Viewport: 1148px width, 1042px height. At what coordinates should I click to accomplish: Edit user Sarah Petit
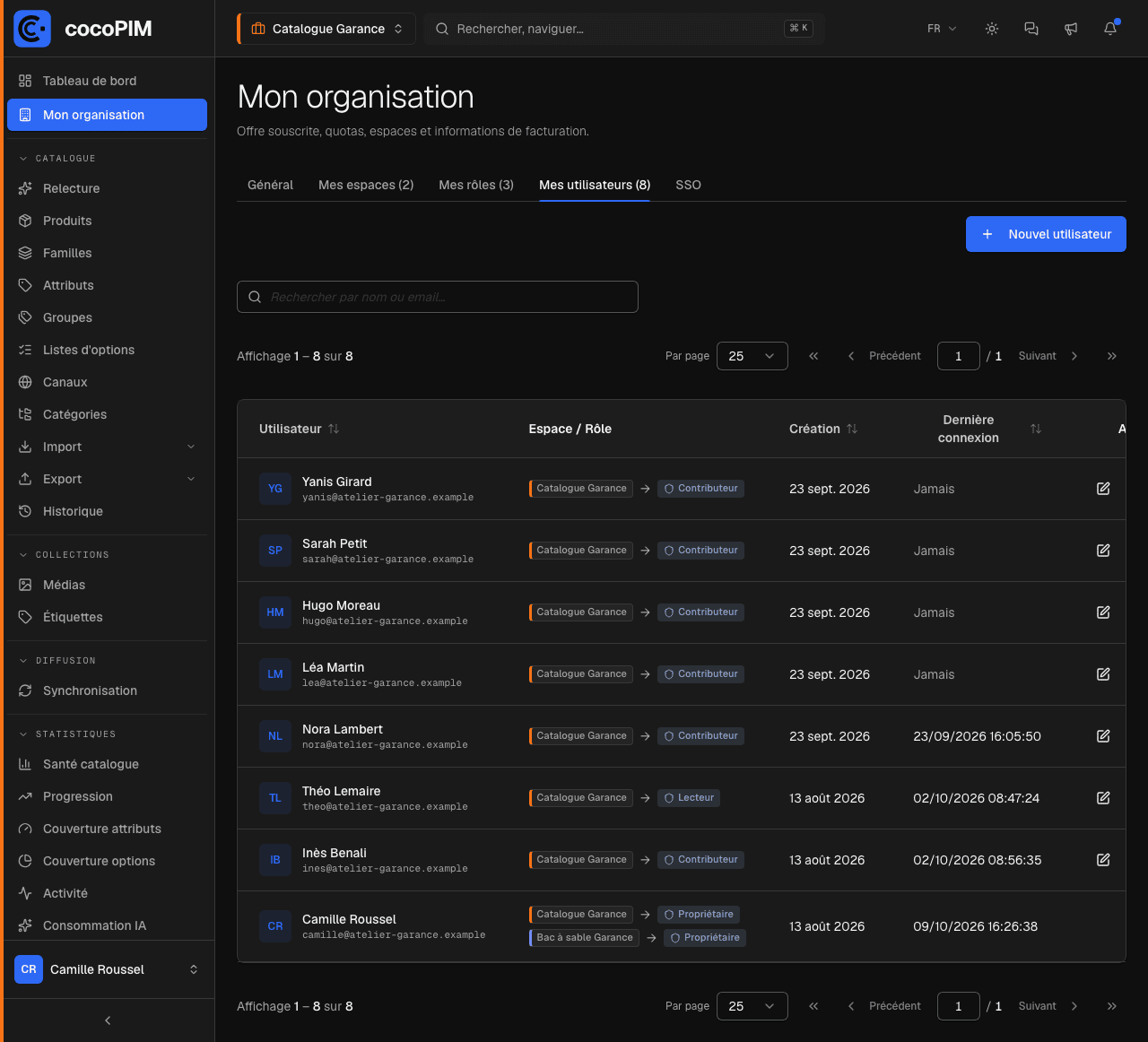click(x=1103, y=551)
